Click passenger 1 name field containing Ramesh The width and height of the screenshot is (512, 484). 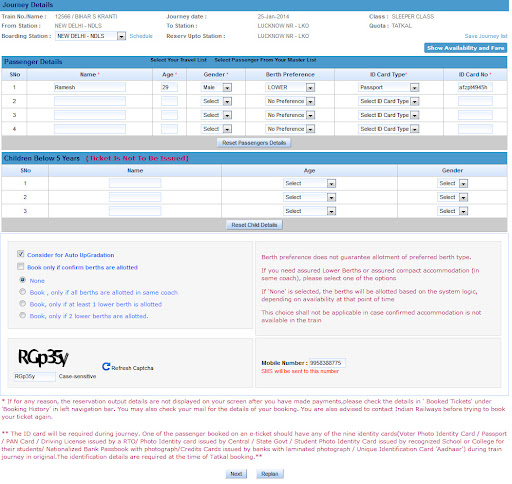coord(90,87)
